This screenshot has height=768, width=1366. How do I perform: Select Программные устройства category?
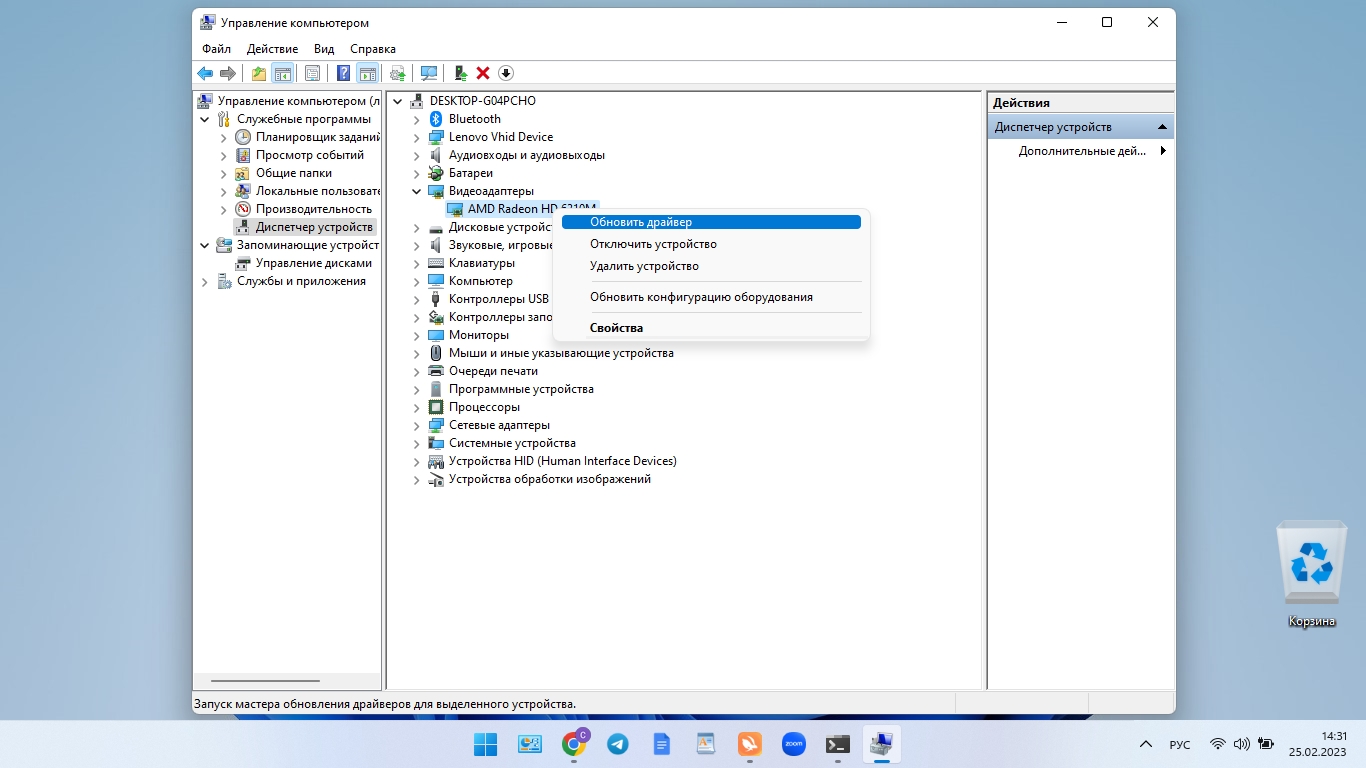521,389
